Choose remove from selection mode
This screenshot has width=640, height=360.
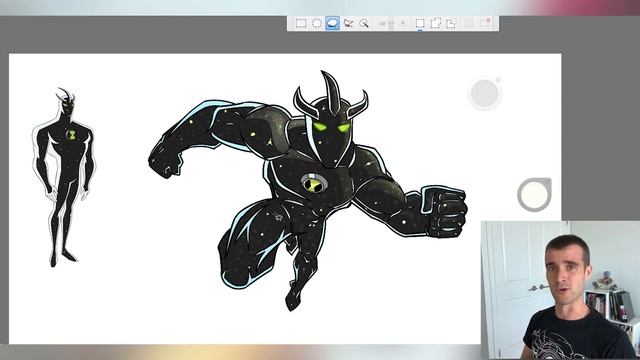(451, 23)
